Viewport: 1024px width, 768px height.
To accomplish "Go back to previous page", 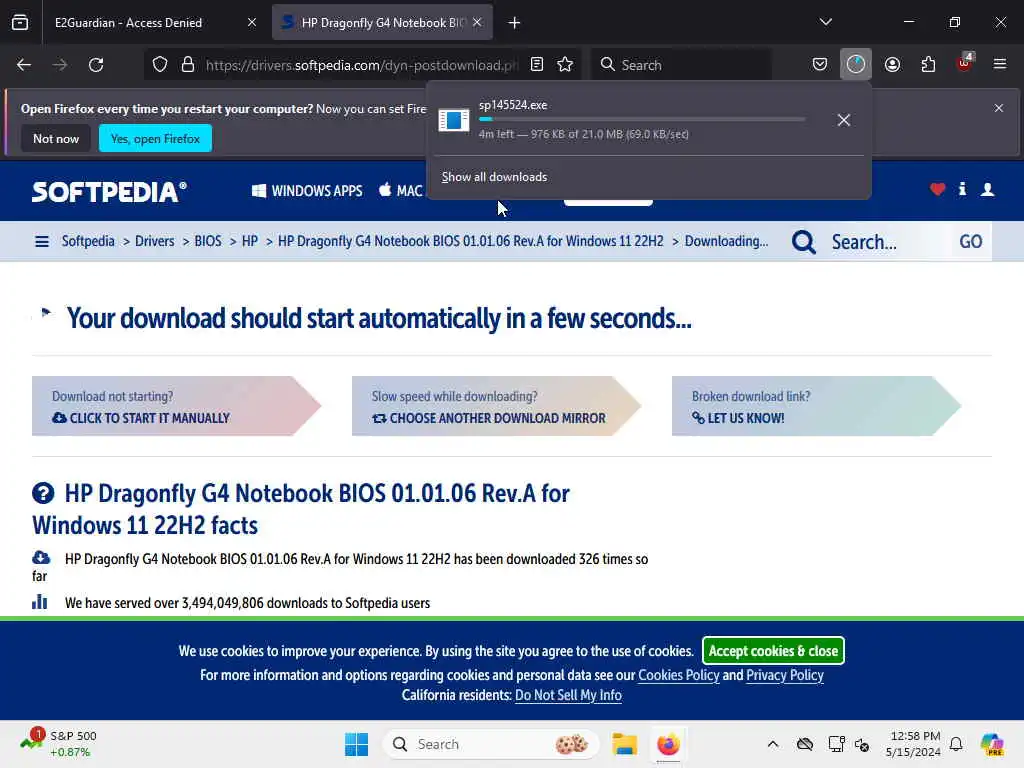I will [x=24, y=65].
